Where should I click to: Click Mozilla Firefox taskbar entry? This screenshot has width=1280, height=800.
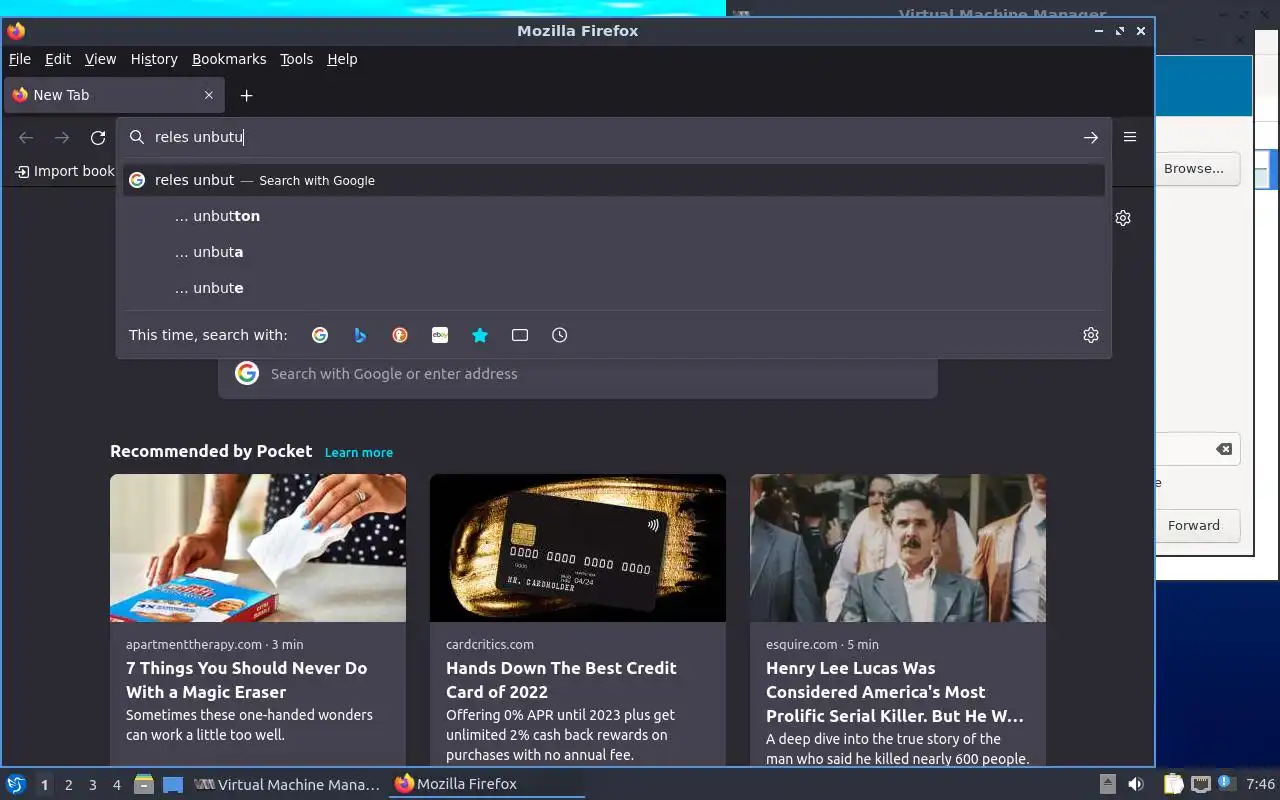point(486,784)
